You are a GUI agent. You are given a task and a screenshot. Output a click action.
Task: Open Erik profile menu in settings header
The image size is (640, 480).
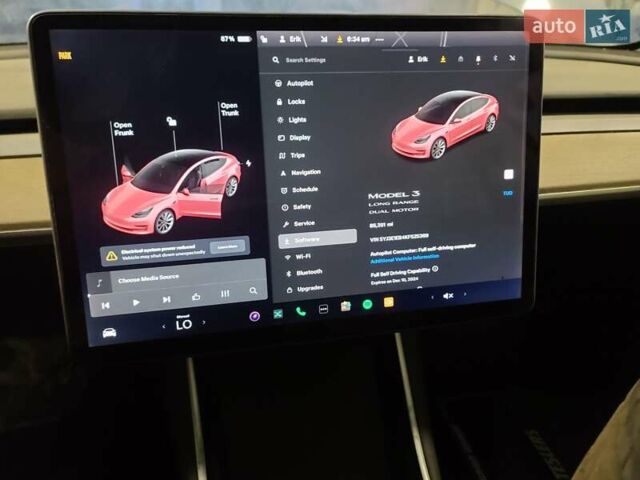click(417, 60)
